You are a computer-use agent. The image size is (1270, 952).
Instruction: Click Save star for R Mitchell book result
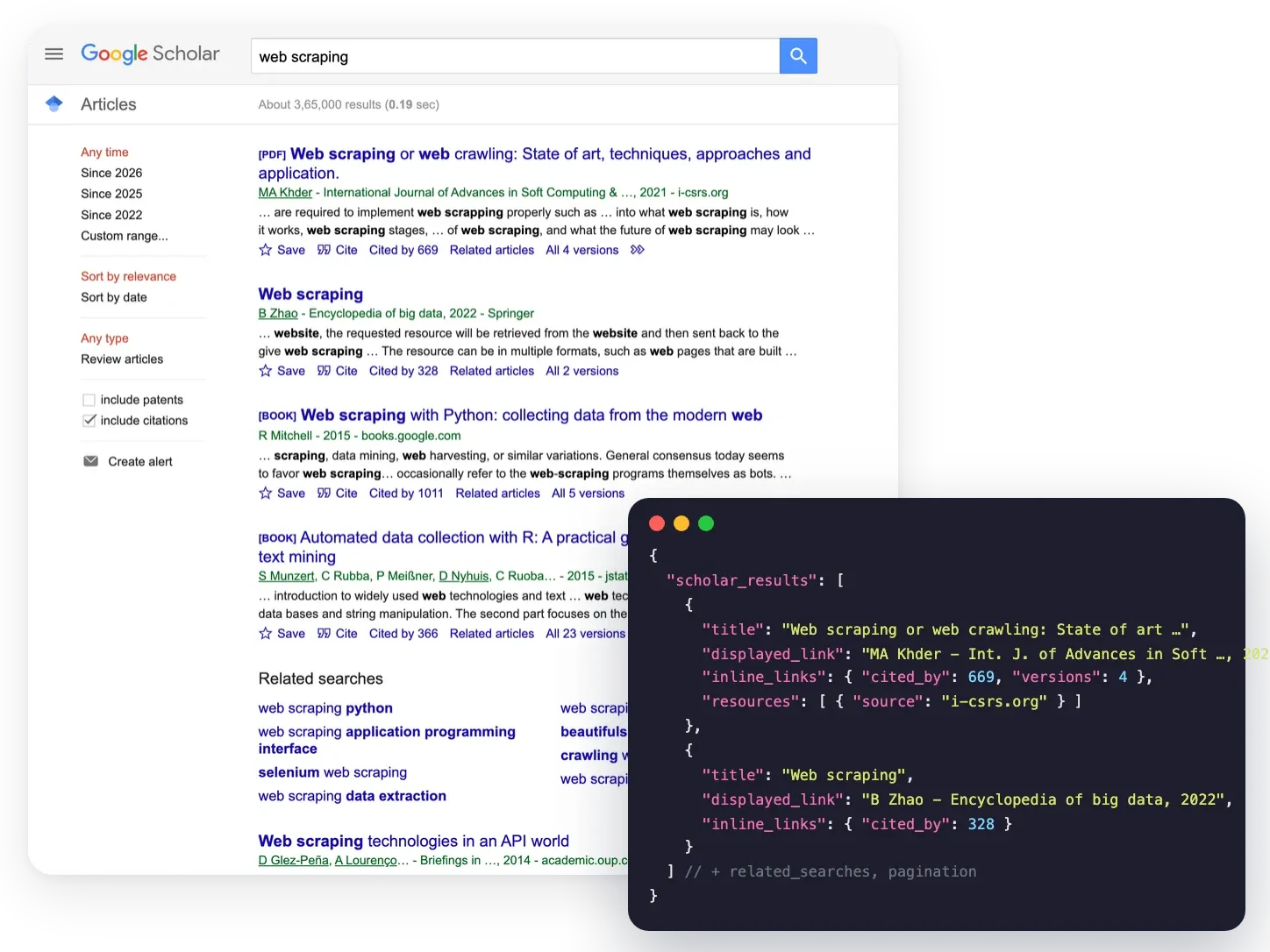tap(266, 494)
